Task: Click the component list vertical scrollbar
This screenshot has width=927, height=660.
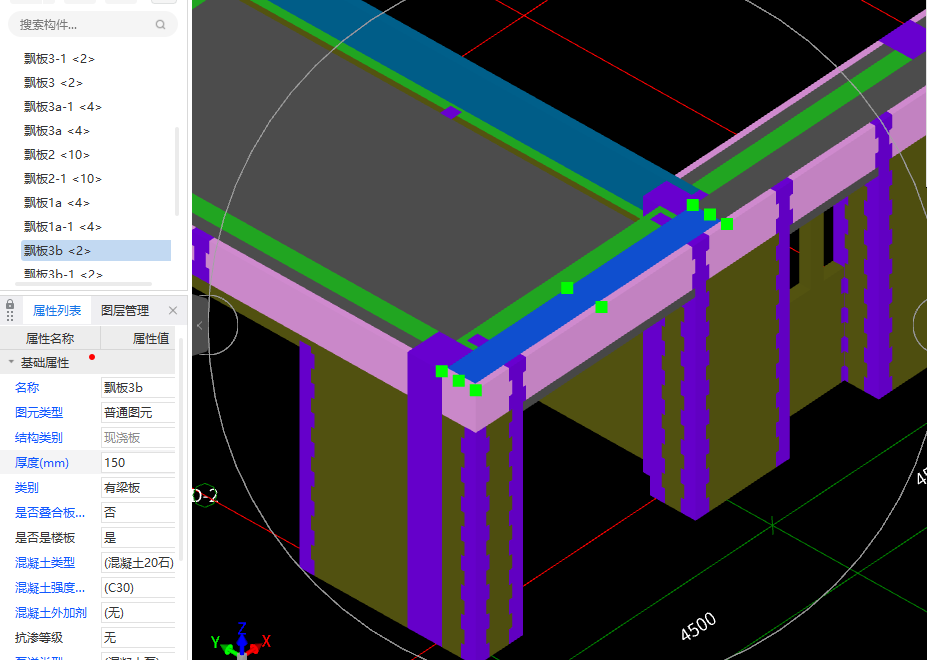Action: click(177, 172)
